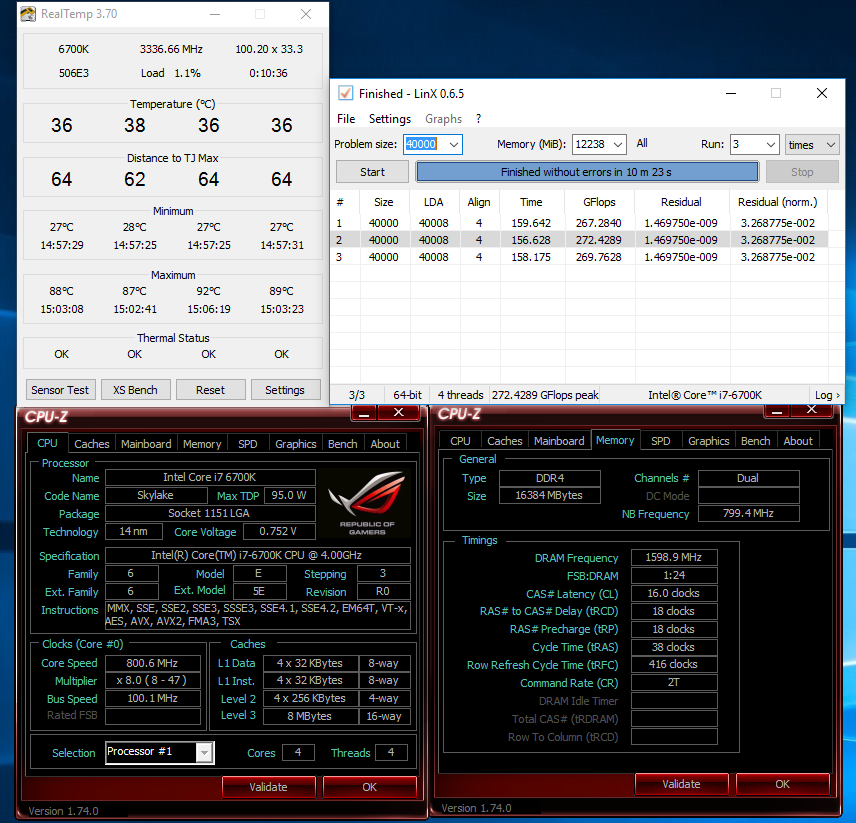
Task: Click the Sensor Test button in RealTemp
Action: (x=60, y=390)
